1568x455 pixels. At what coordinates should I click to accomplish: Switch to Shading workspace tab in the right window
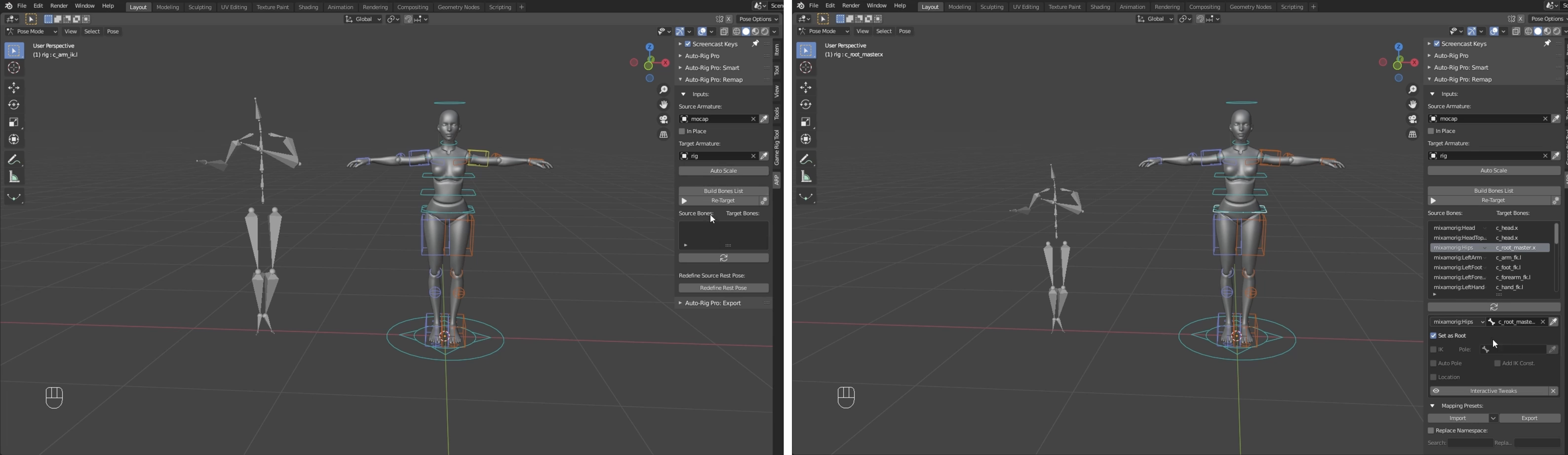pyautogui.click(x=1100, y=7)
